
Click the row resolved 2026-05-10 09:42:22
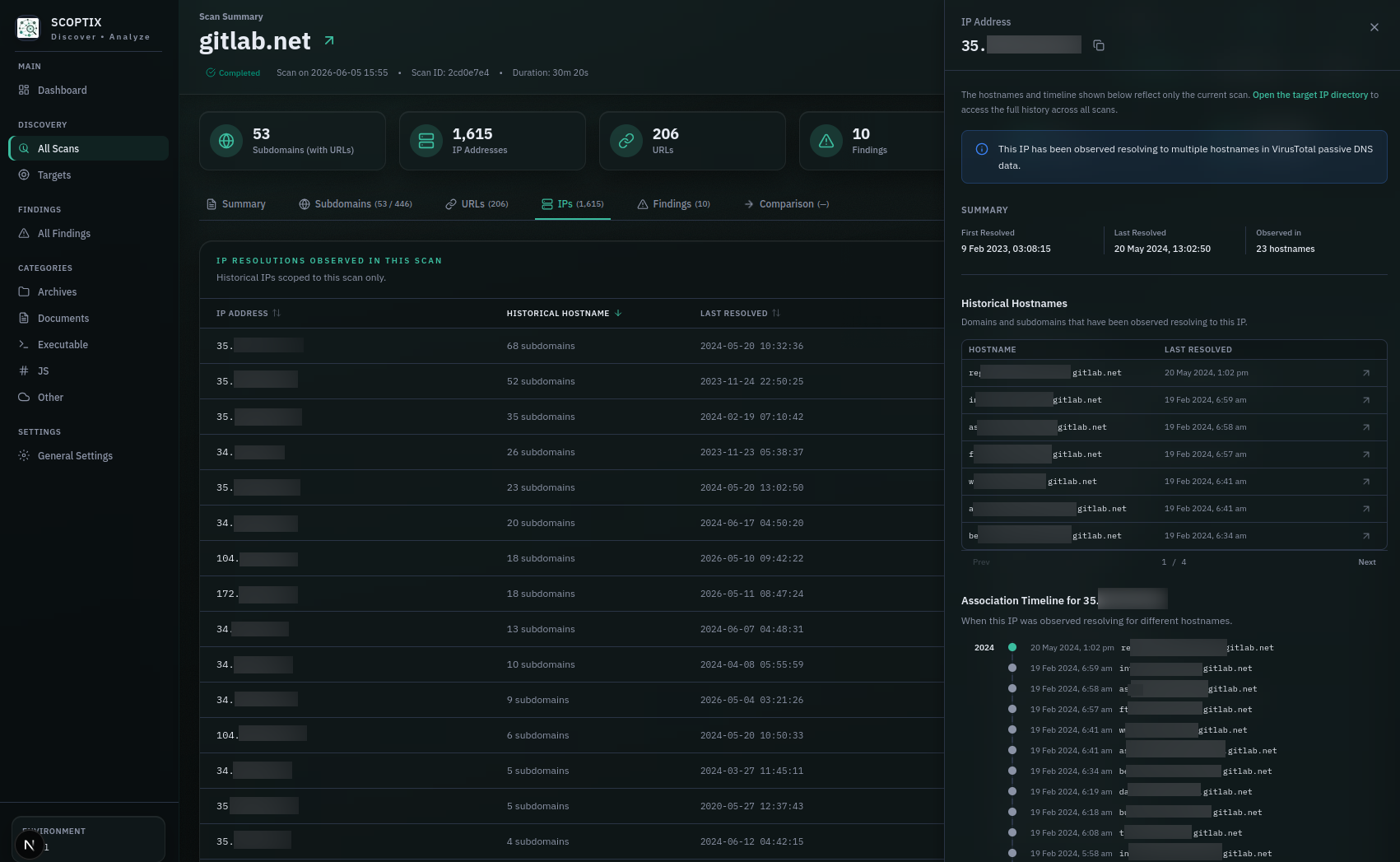click(x=571, y=558)
